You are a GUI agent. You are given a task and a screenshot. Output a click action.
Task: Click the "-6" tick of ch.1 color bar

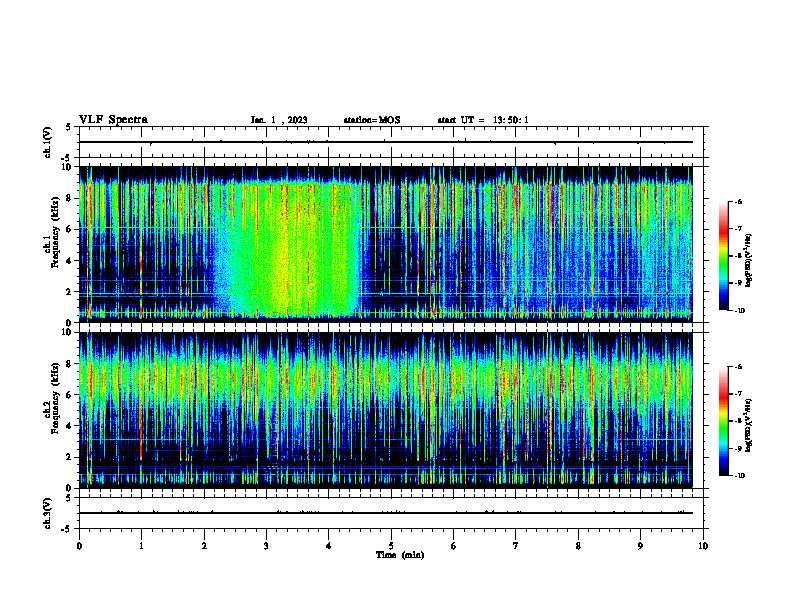pyautogui.click(x=738, y=202)
